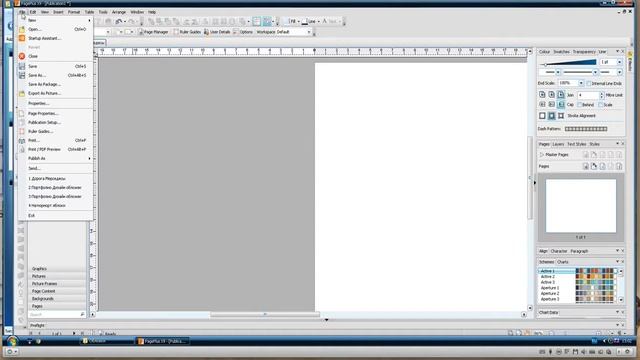This screenshot has height=360, width=640.
Task: Select the first Join style icon
Action: (542, 95)
